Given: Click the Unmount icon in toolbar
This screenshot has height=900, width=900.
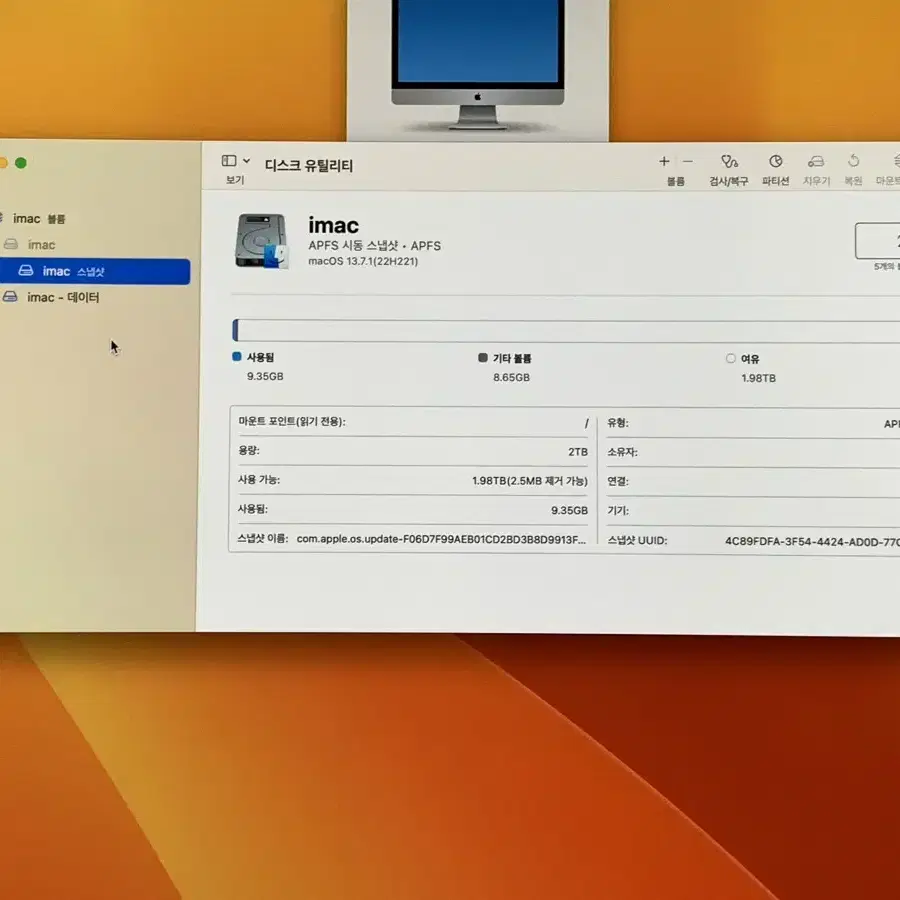Looking at the screenshot, I should 896,161.
